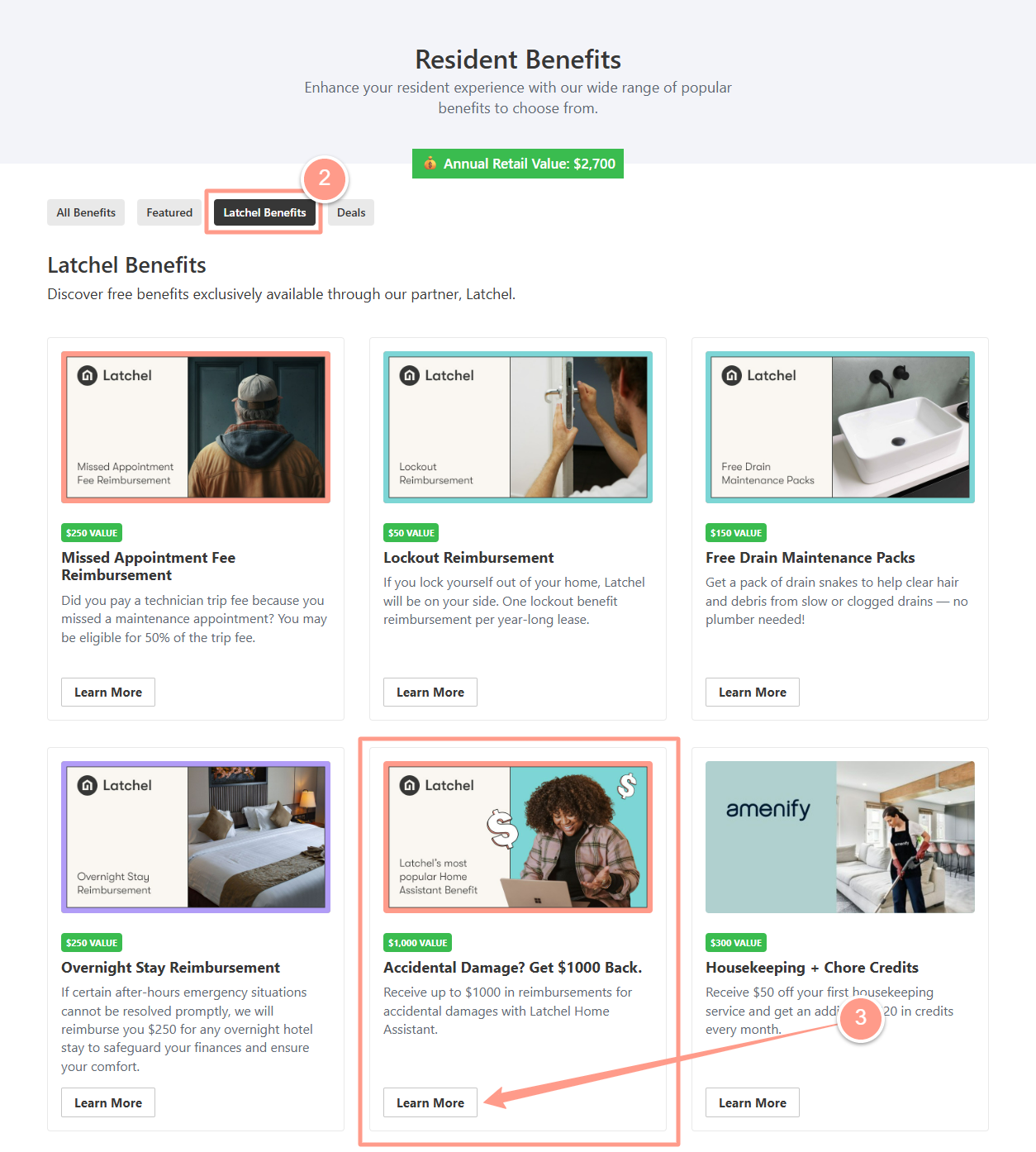Click Learn More under Missed Appointment Fee Reimbursement
This screenshot has height=1152, width=1036.
(x=108, y=693)
